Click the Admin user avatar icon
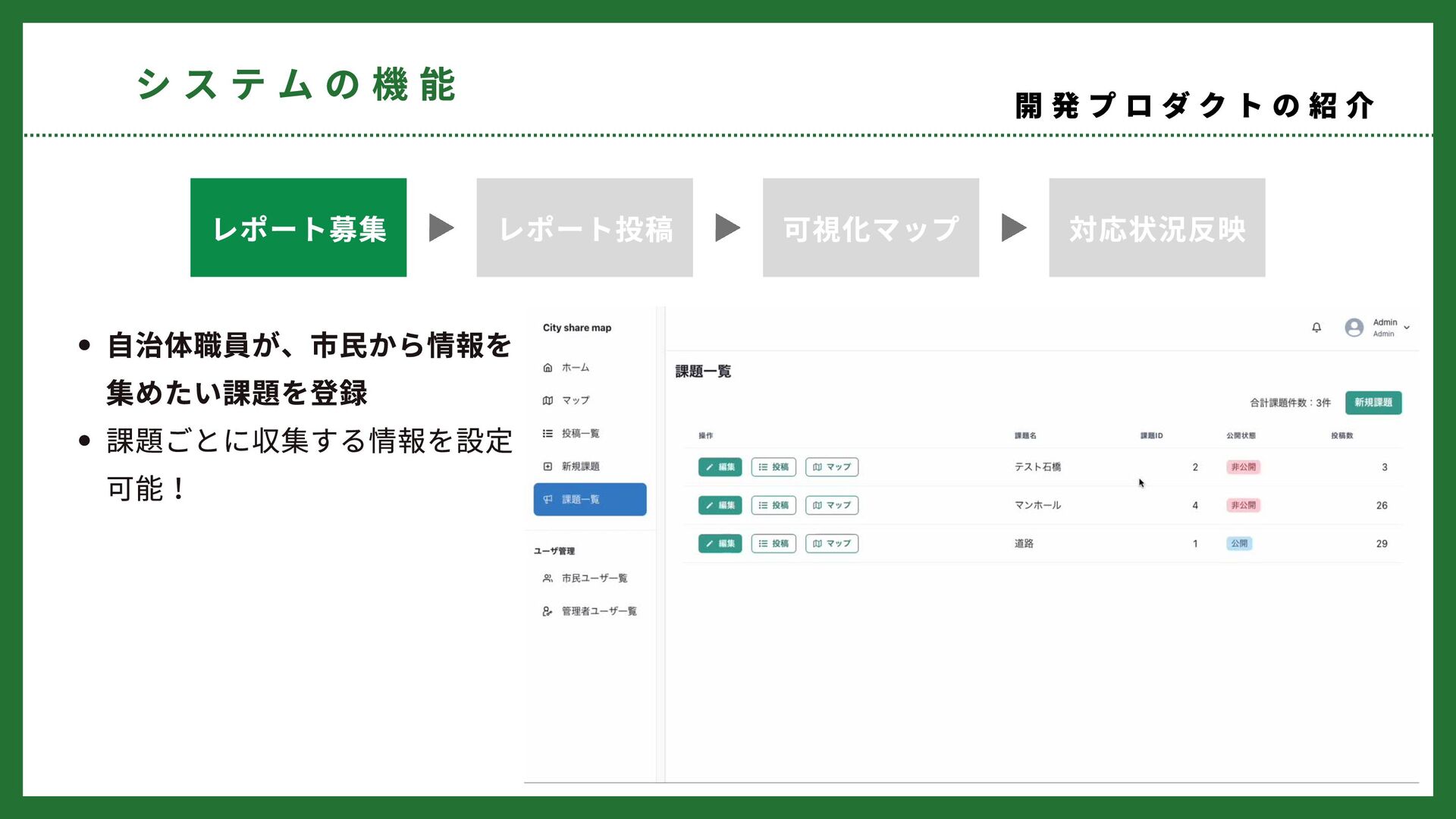Screen dimensions: 1456x819 click(1354, 328)
